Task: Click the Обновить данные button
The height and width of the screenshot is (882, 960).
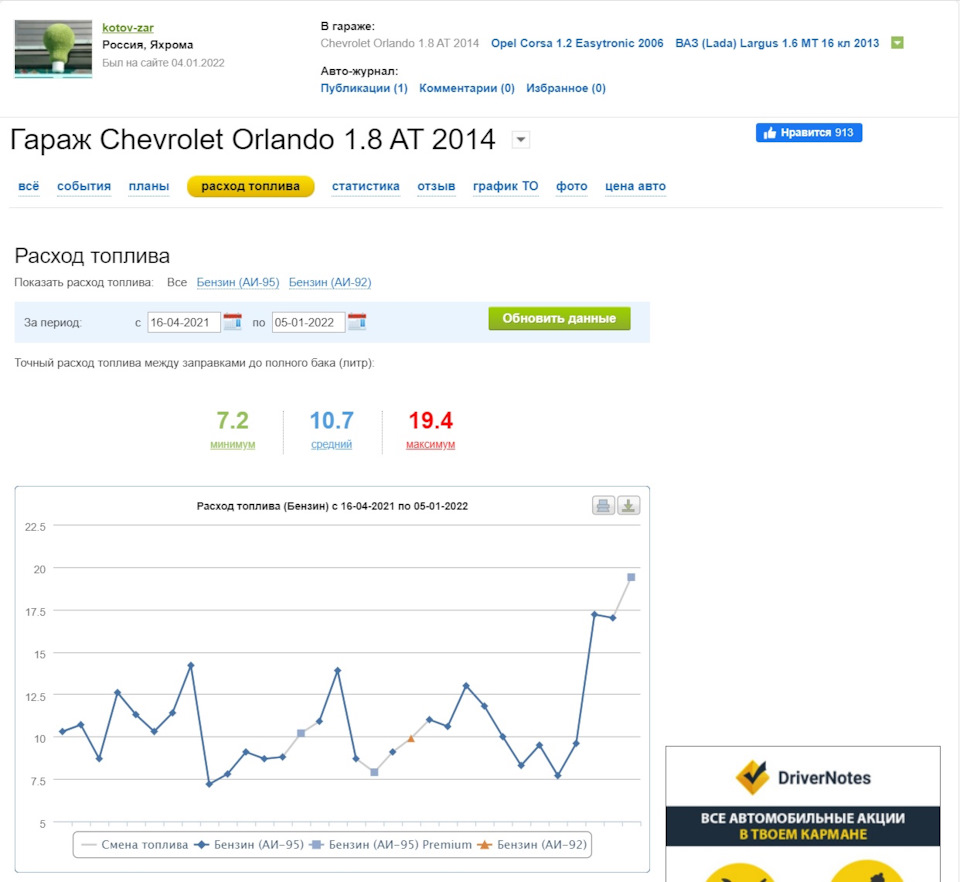Action: pyautogui.click(x=559, y=318)
